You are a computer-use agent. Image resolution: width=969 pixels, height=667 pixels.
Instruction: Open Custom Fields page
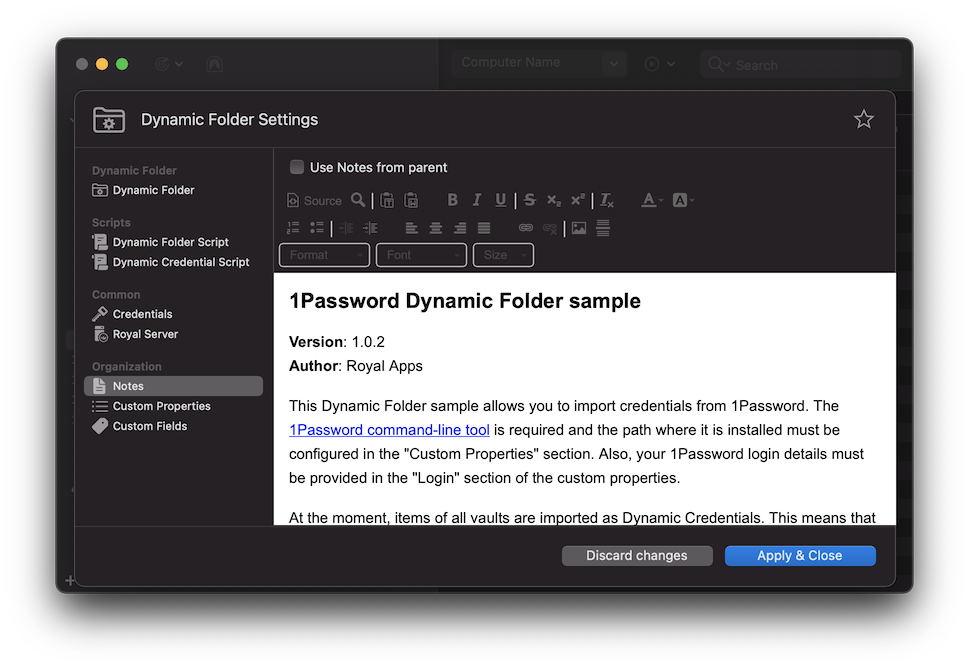pyautogui.click(x=150, y=426)
